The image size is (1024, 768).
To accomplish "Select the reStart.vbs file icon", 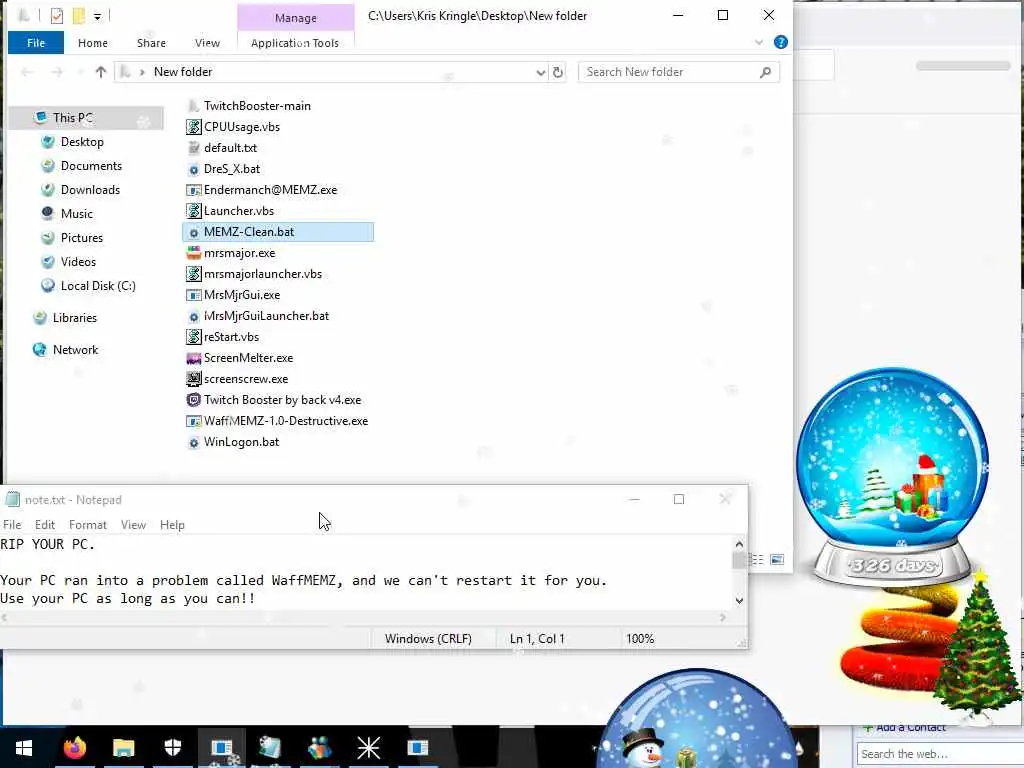I will pos(193,337).
